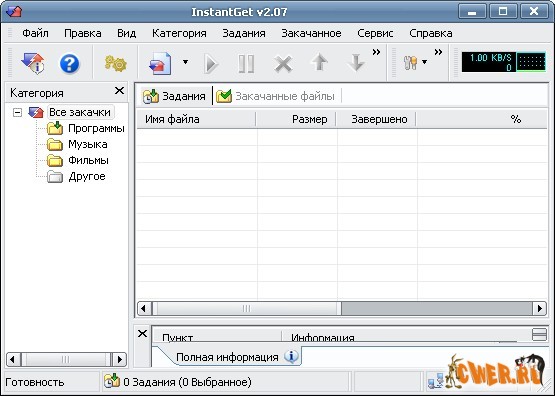Close the Категория side panel
The height and width of the screenshot is (396, 555).
tap(120, 91)
